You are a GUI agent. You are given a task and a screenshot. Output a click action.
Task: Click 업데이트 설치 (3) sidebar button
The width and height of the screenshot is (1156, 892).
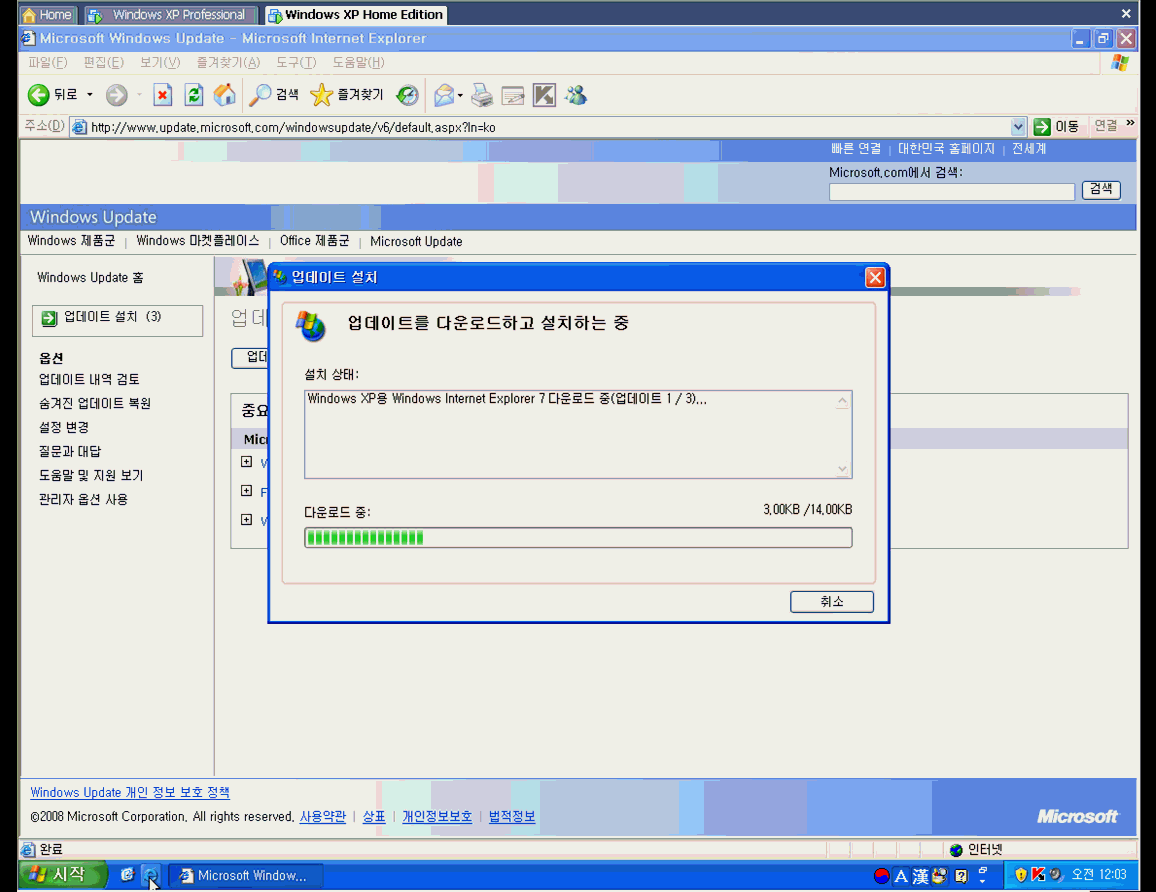point(117,320)
